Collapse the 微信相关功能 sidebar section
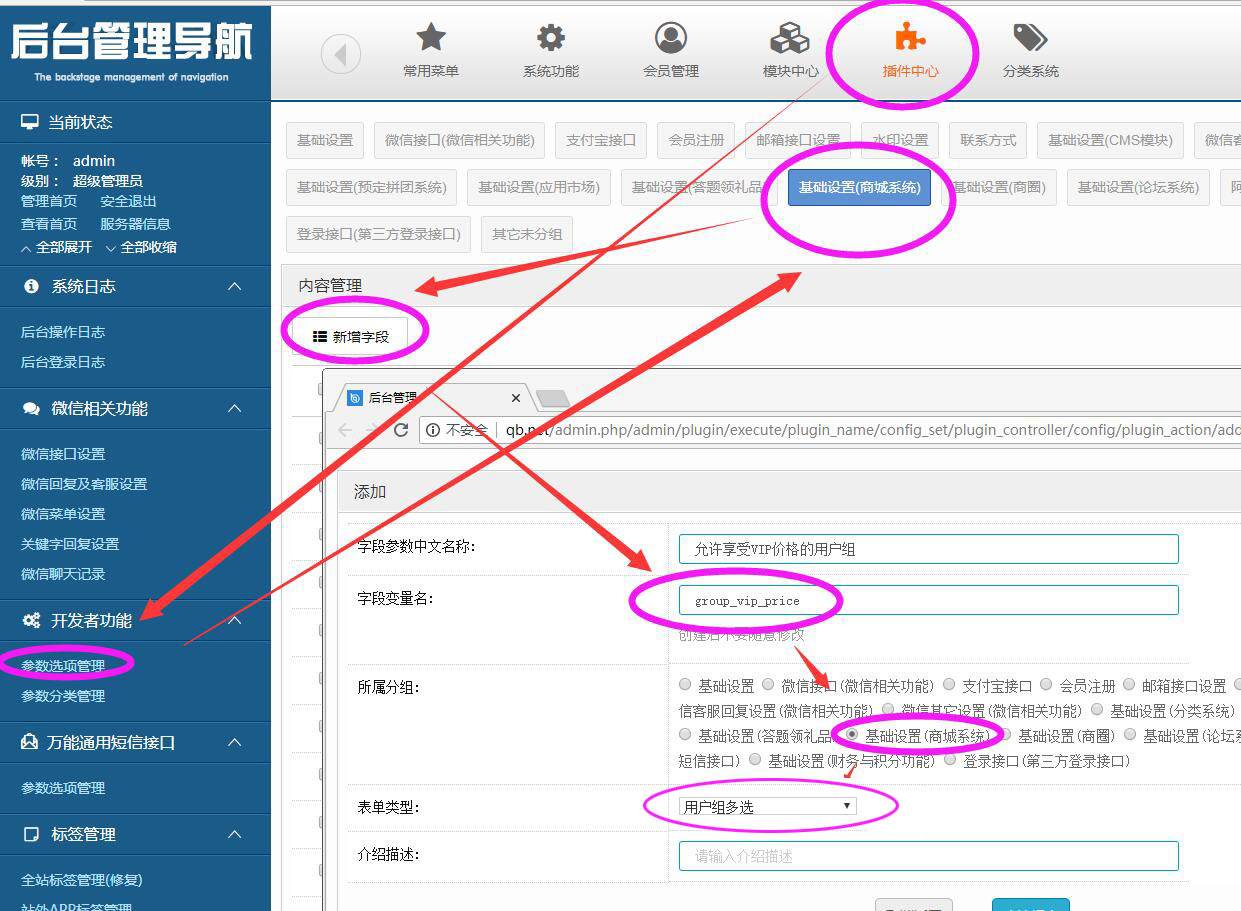 click(x=234, y=409)
